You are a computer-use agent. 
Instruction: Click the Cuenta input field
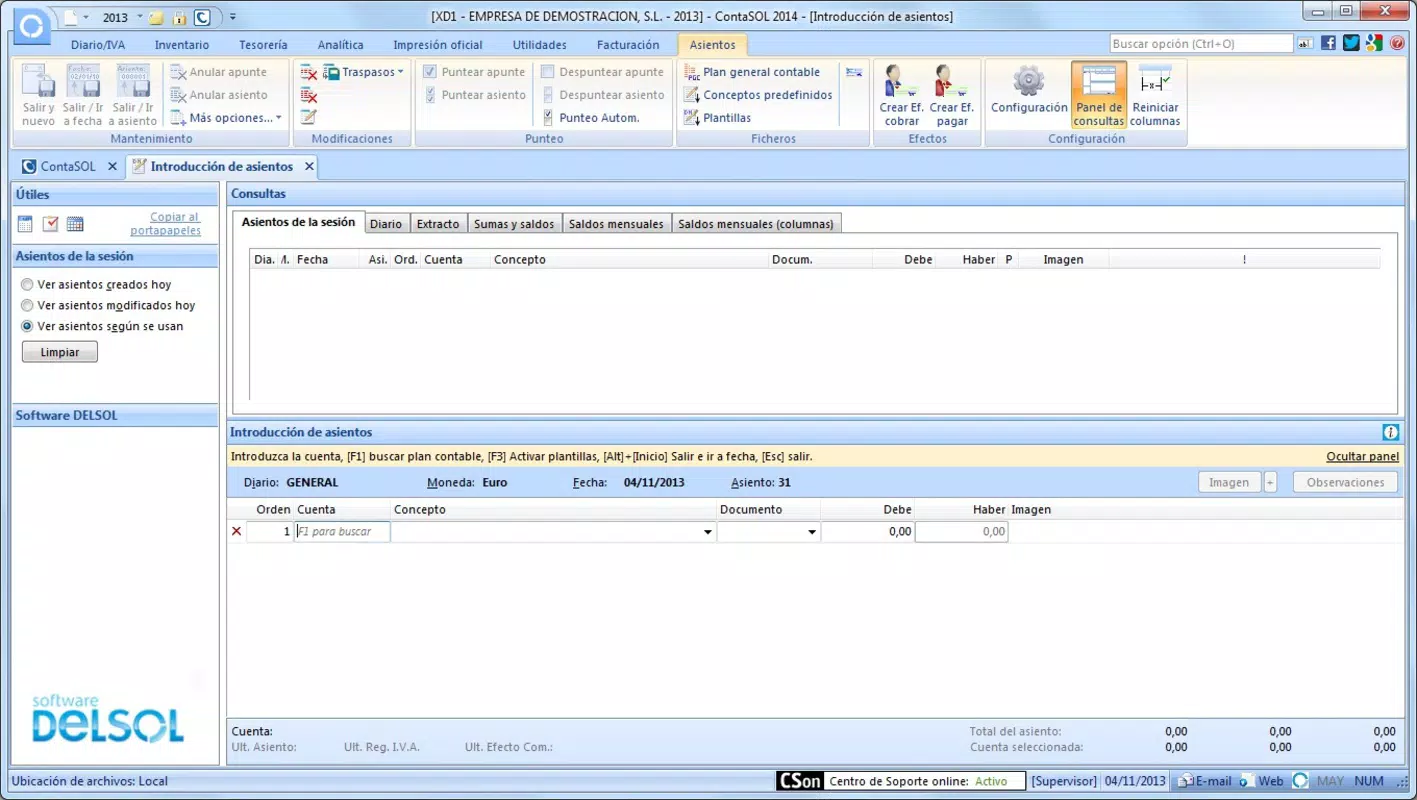pos(342,532)
